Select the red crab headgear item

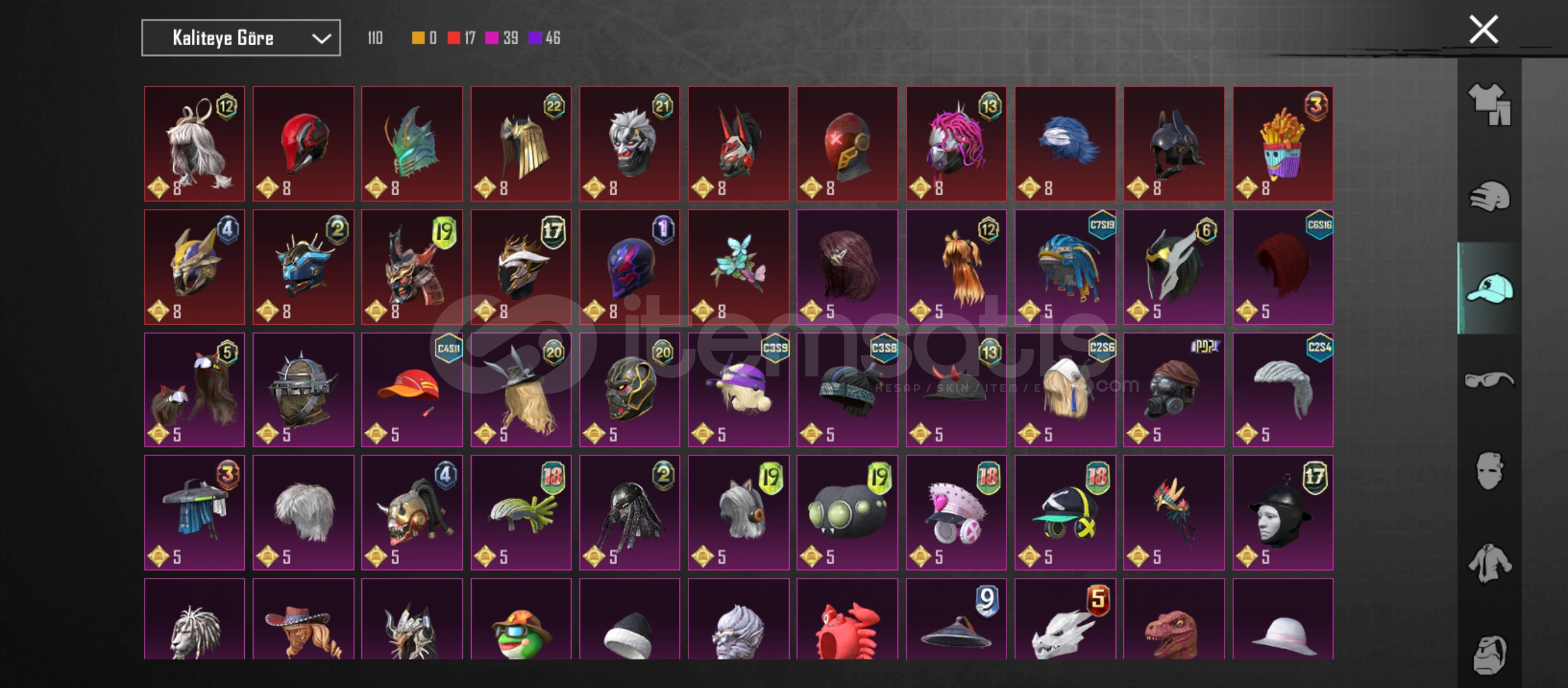pos(847,619)
